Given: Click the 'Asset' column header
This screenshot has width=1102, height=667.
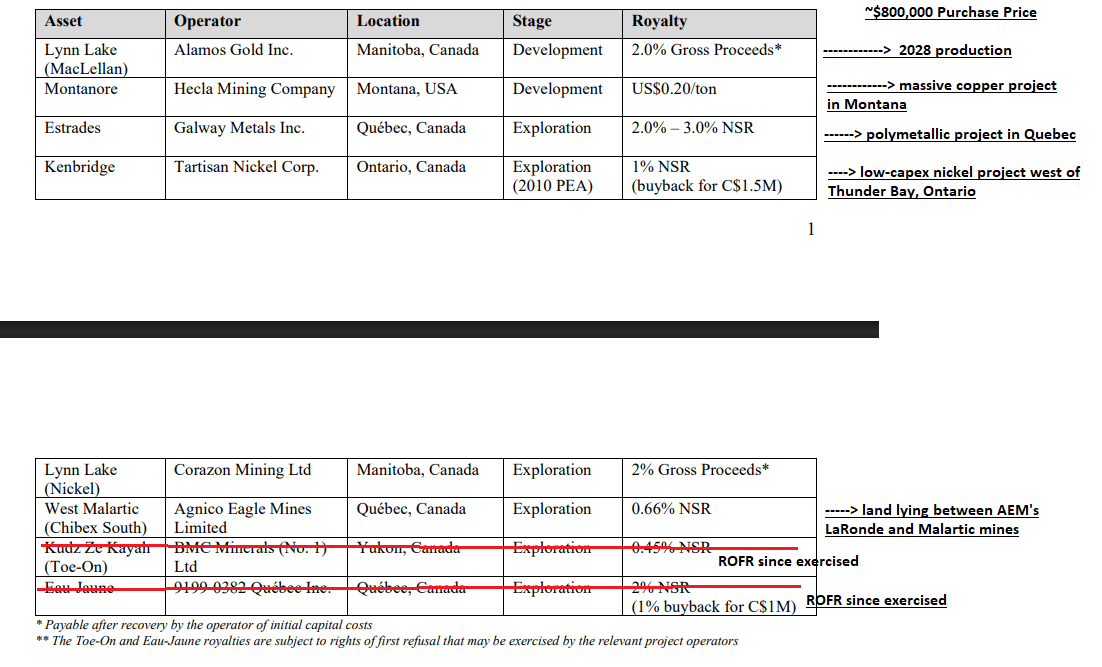Looking at the screenshot, I should (x=101, y=23).
